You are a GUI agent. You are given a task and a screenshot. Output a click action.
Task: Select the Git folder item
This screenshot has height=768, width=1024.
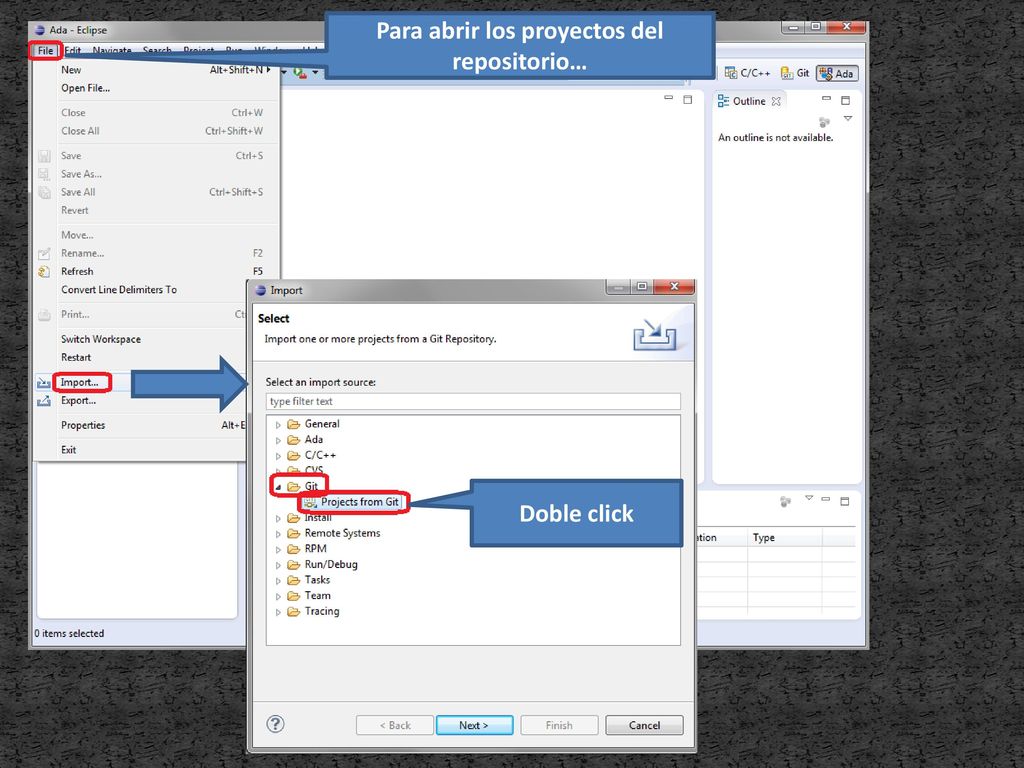click(x=303, y=486)
